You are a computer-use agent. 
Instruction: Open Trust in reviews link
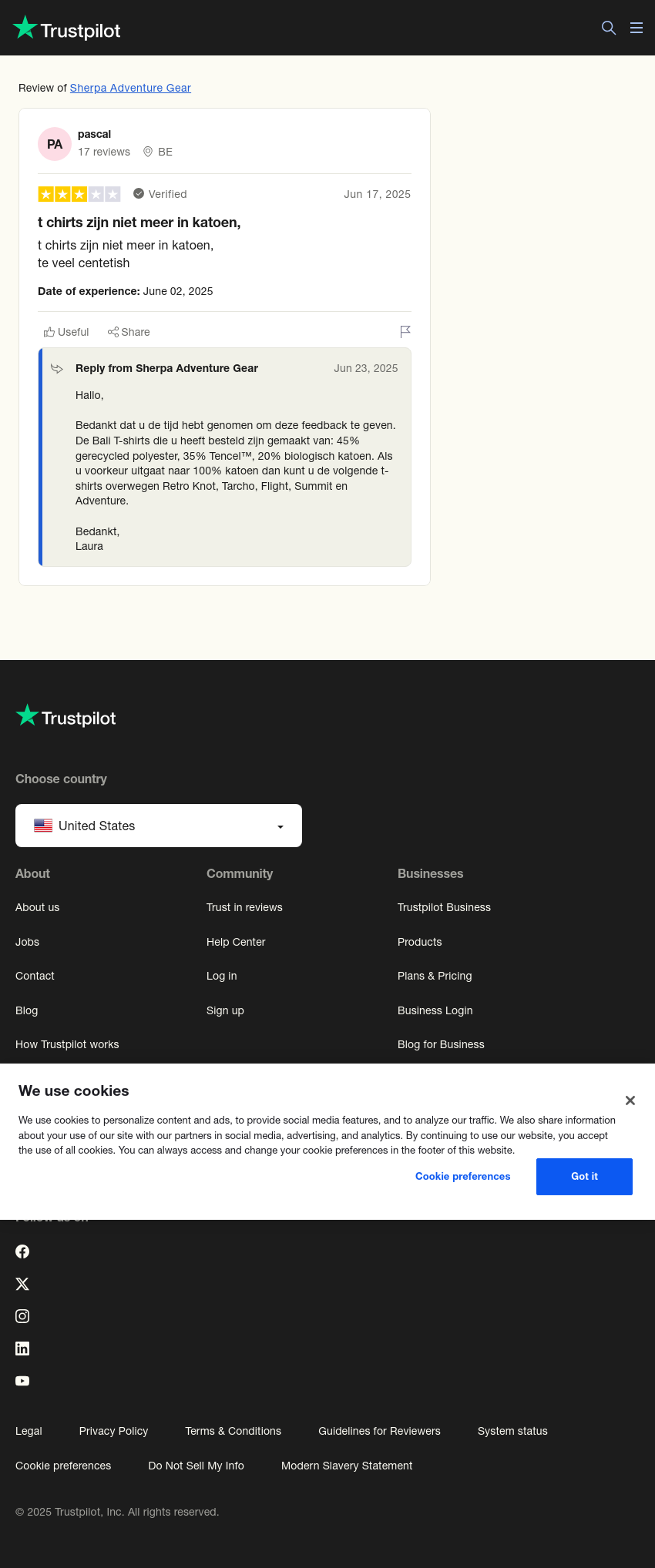coord(244,907)
